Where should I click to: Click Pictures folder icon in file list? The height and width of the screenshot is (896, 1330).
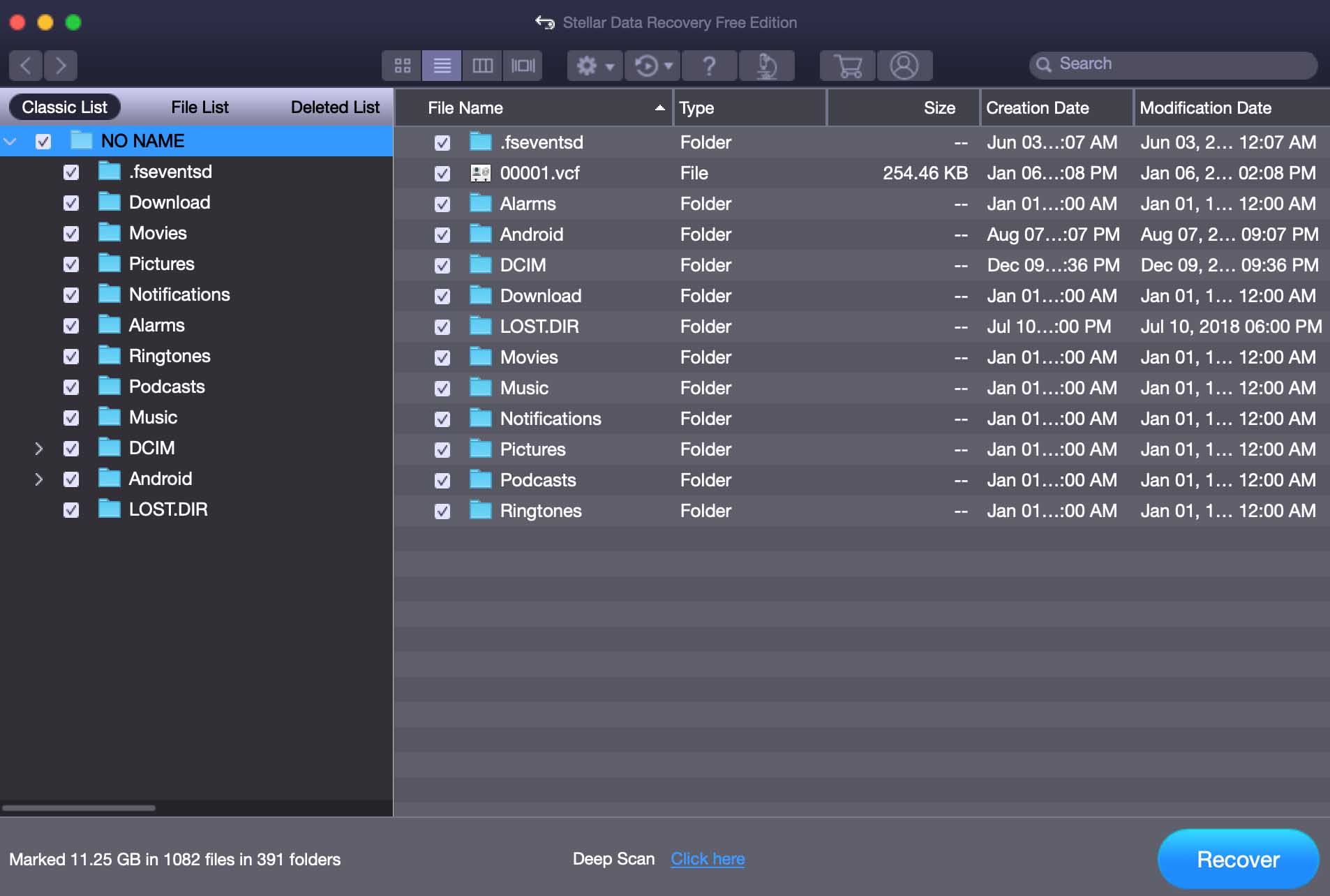tap(481, 449)
